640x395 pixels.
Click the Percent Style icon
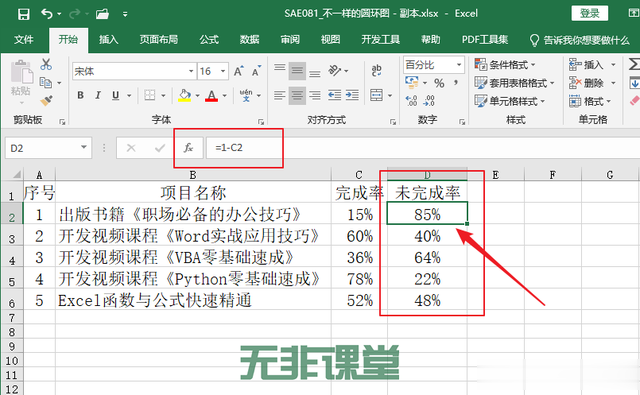pyautogui.click(x=439, y=83)
